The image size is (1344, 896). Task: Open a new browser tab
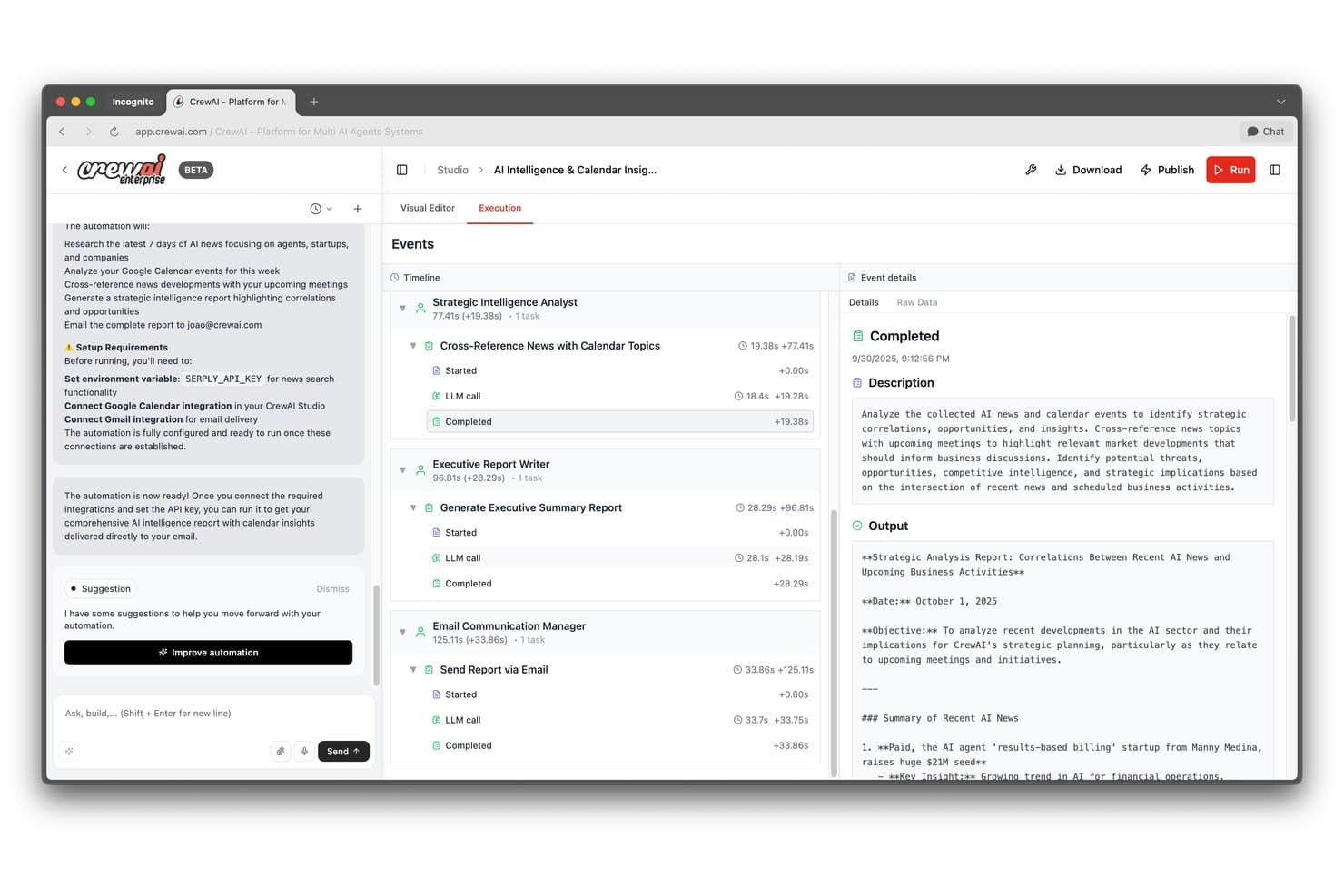[314, 102]
